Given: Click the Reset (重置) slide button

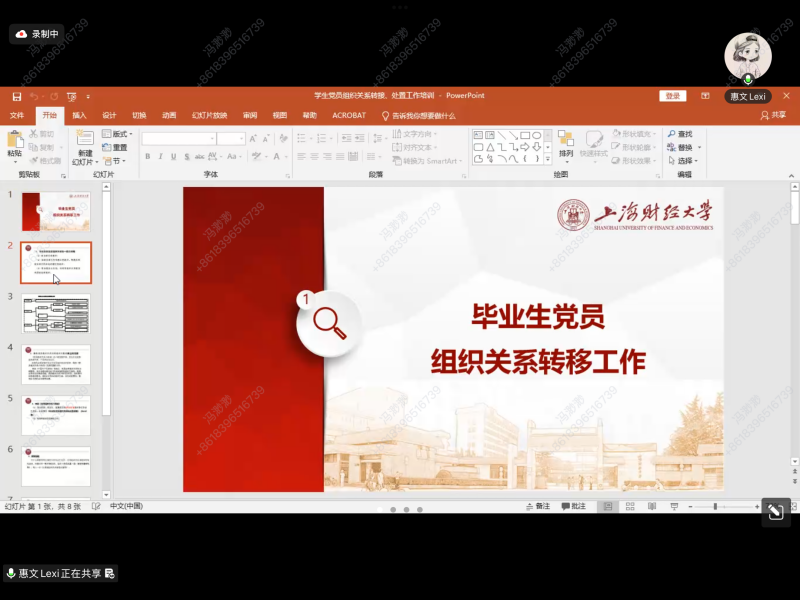Looking at the screenshot, I should 115,147.
